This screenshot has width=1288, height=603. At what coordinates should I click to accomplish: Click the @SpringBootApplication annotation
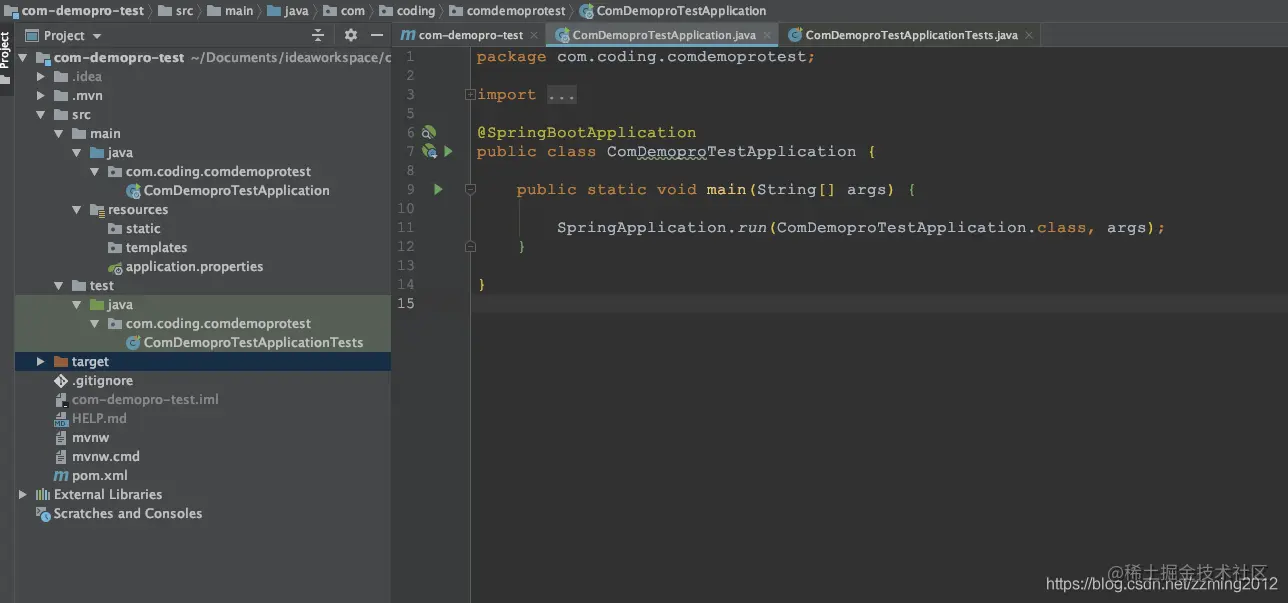tap(586, 132)
